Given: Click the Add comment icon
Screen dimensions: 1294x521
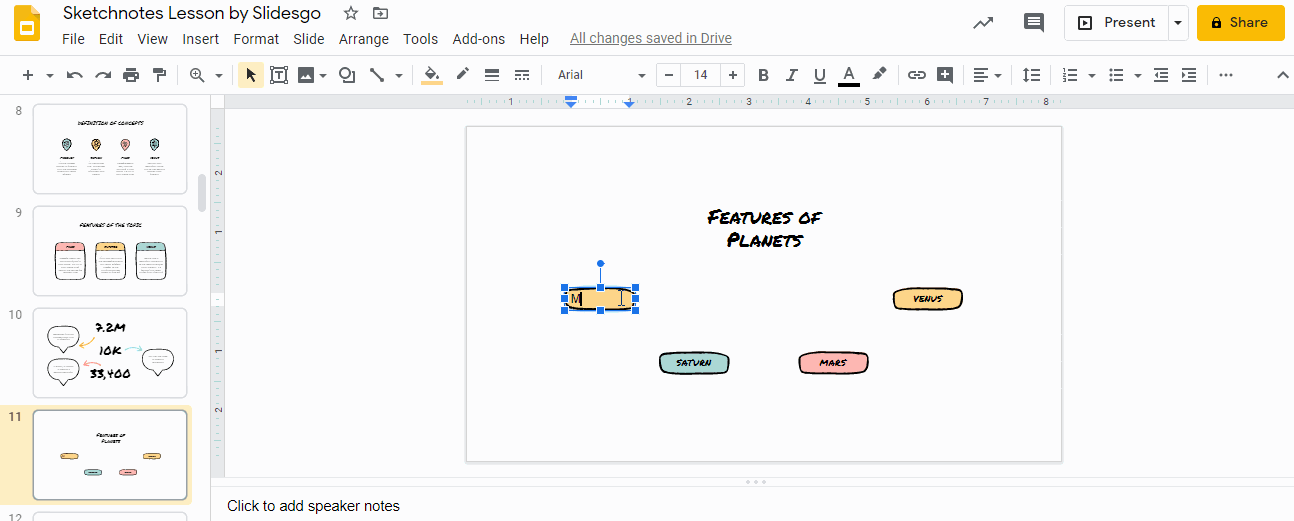Looking at the screenshot, I should (x=945, y=75).
